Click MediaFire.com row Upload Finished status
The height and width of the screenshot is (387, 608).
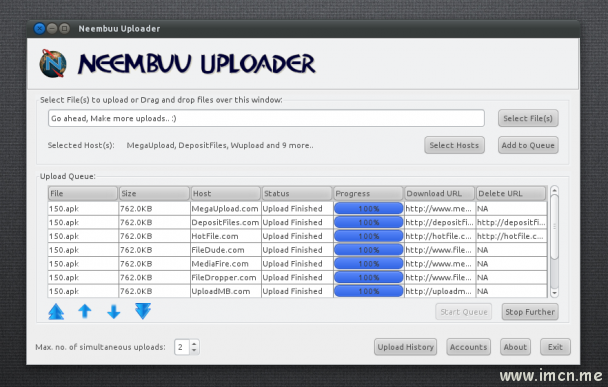pos(297,264)
